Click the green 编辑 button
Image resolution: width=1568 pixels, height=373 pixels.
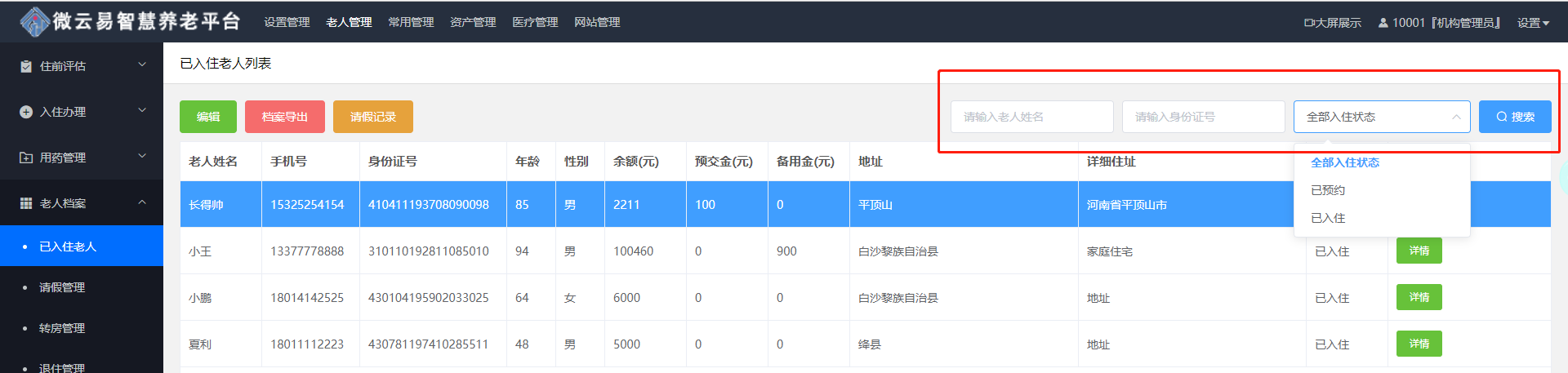(208, 117)
